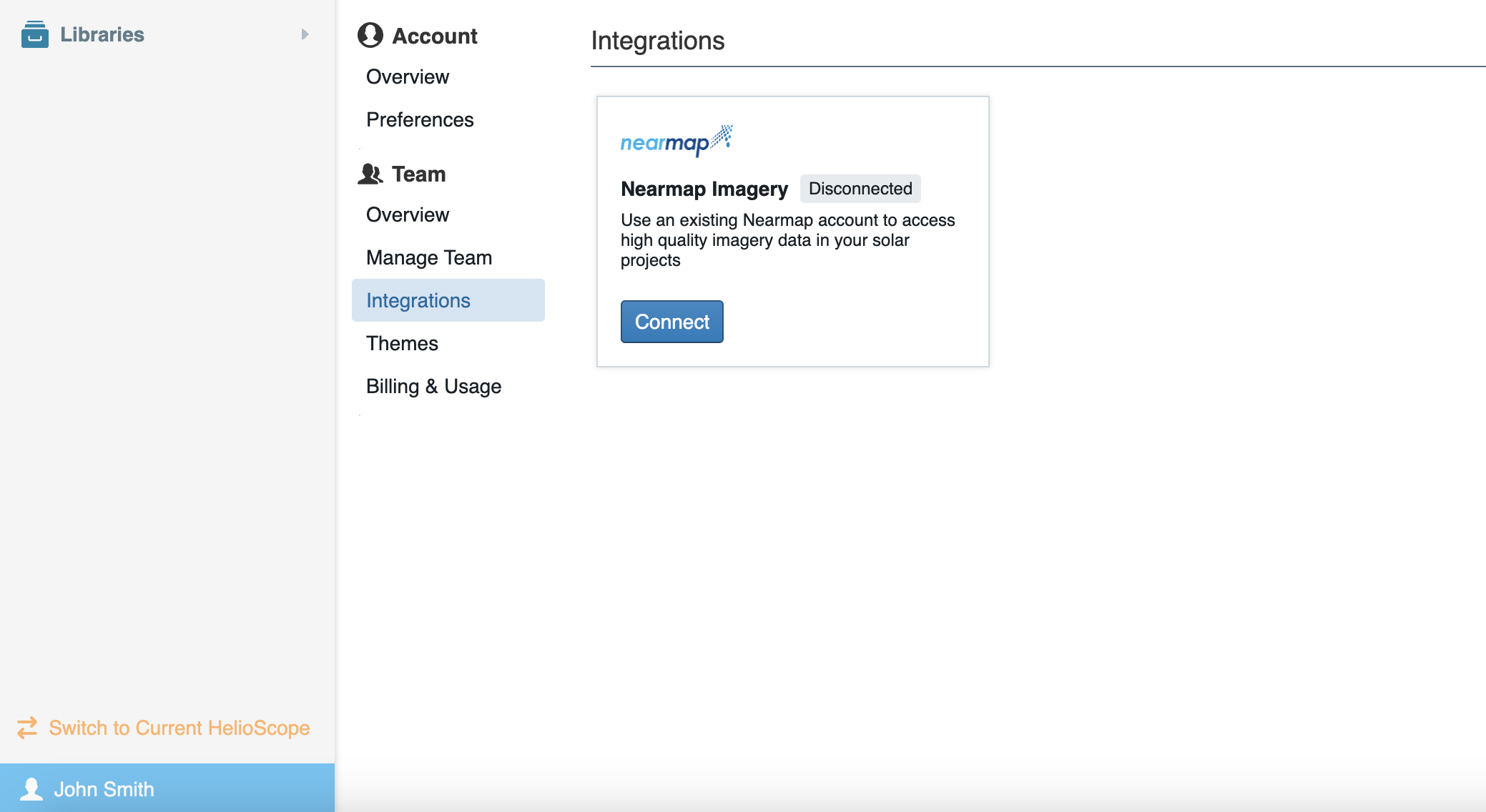The width and height of the screenshot is (1486, 812).
Task: Click the Team people icon
Action: (x=370, y=174)
